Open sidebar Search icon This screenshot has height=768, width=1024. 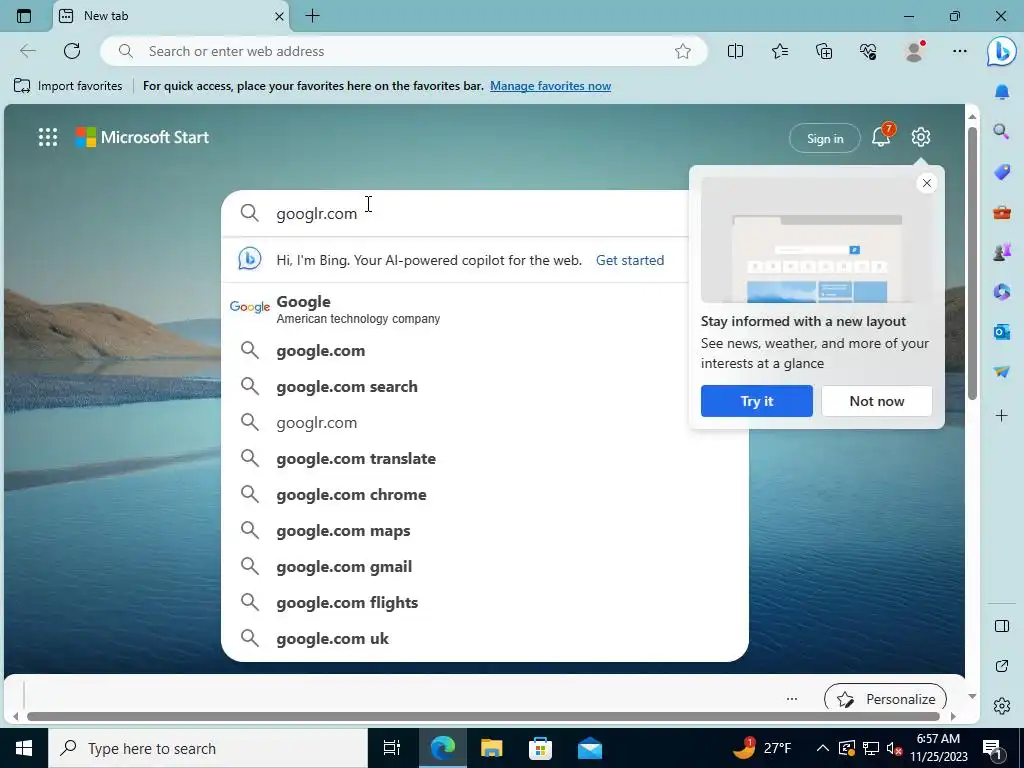(1002, 132)
